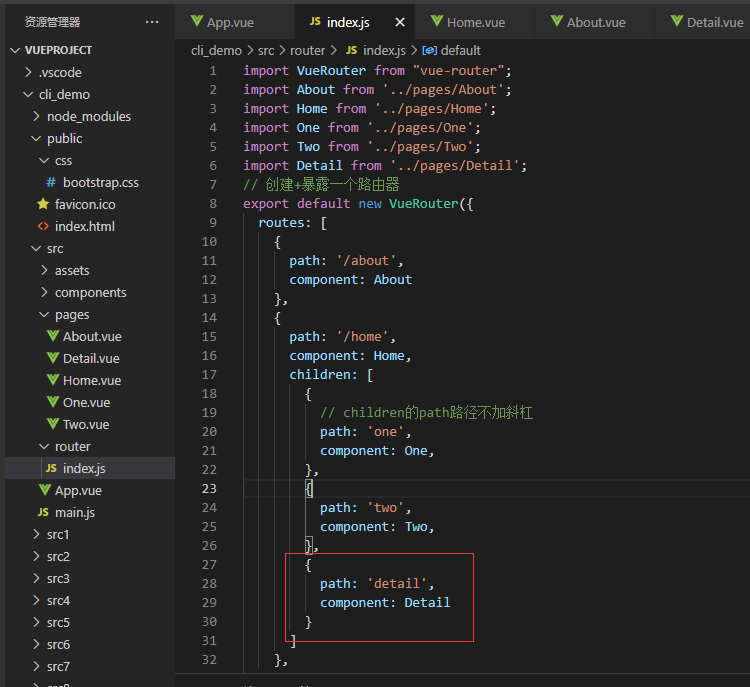The width and height of the screenshot is (750, 687).
Task: Open Detail.vue from the pages folder
Action: click(x=91, y=358)
